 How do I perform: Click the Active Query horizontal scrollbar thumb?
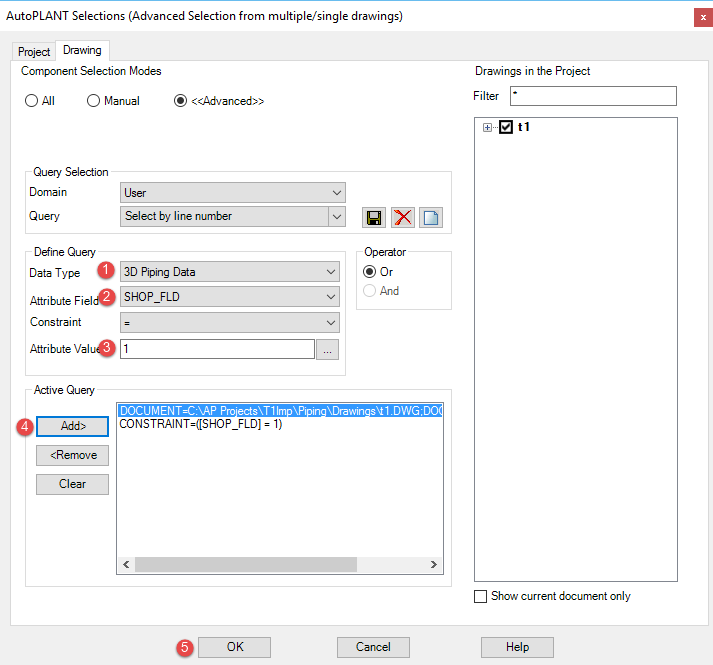(246, 564)
